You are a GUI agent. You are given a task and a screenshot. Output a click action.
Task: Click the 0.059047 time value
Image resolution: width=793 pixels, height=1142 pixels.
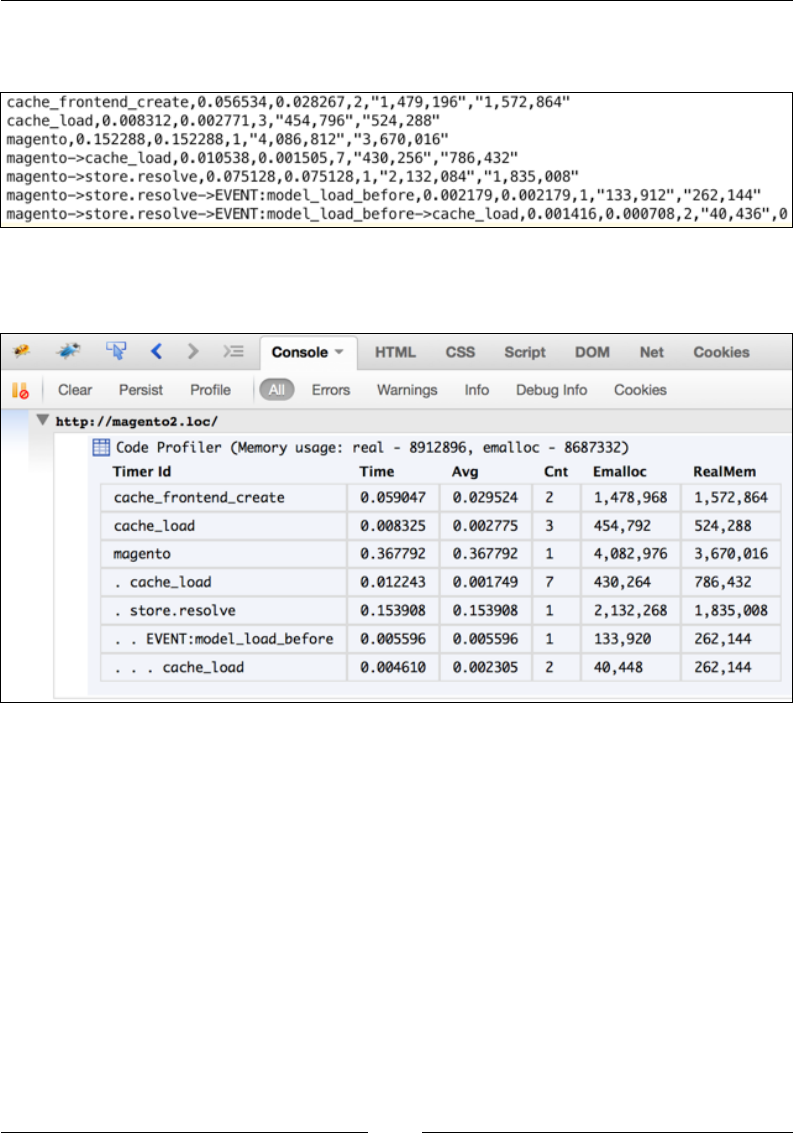393,497
